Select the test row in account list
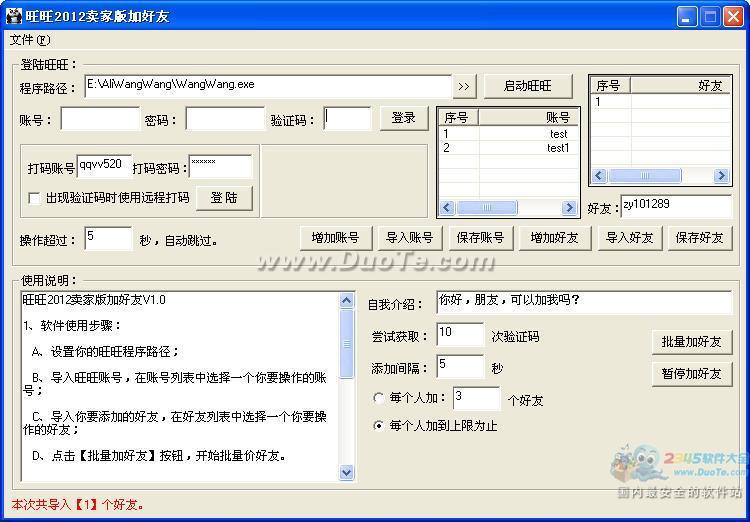 (x=507, y=134)
